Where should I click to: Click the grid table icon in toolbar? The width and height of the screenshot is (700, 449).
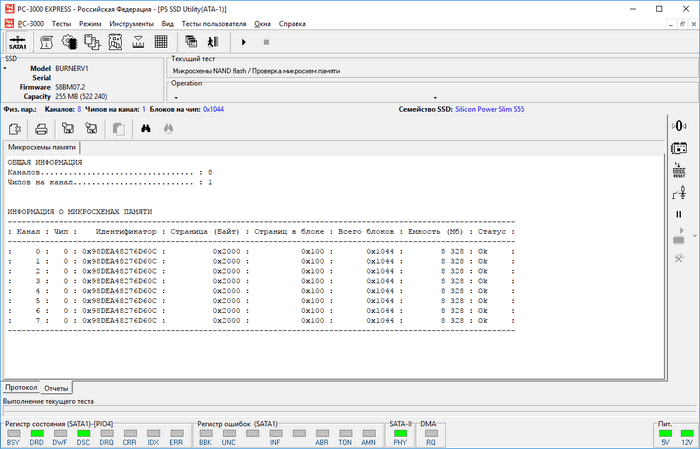(x=161, y=42)
